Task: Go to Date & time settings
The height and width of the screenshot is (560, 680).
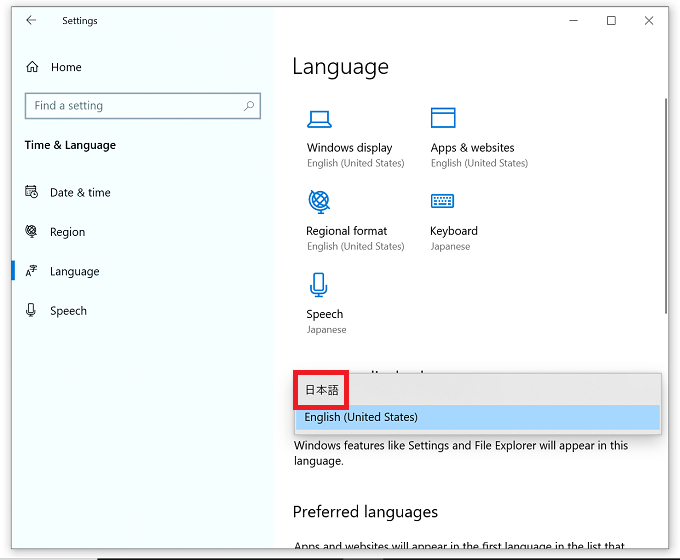Action: [x=80, y=192]
